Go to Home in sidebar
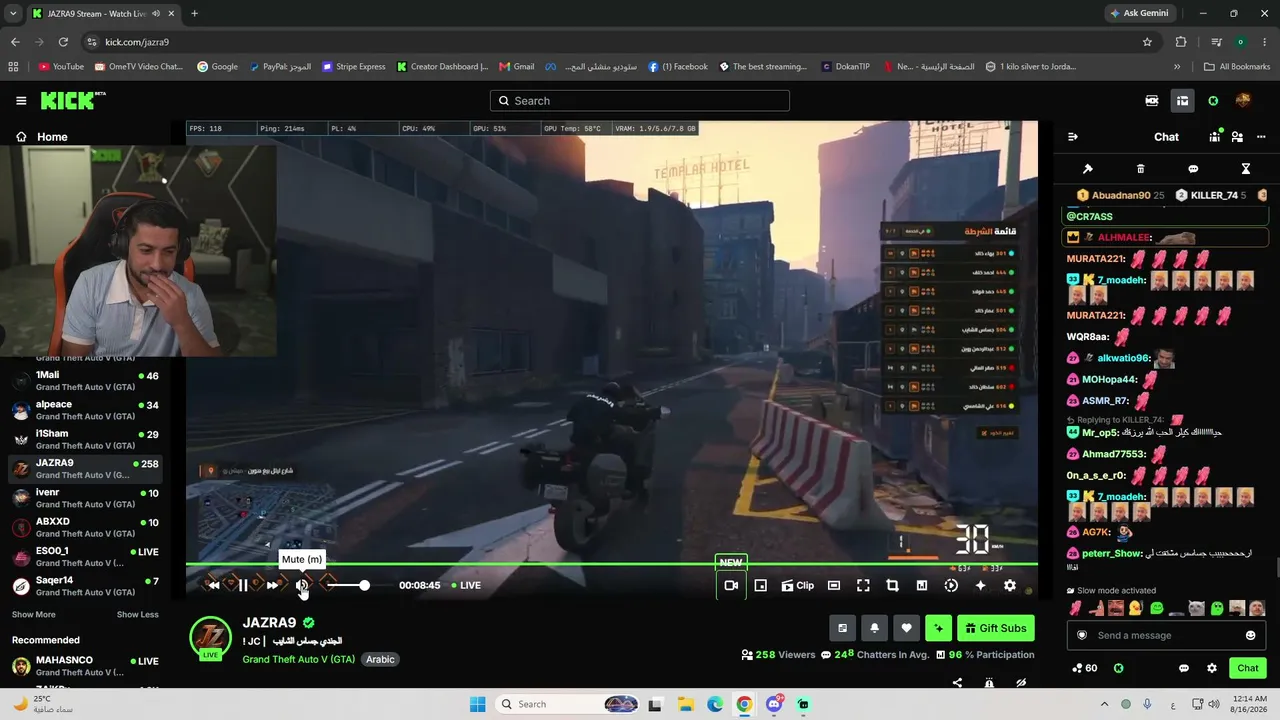 pyautogui.click(x=41, y=137)
